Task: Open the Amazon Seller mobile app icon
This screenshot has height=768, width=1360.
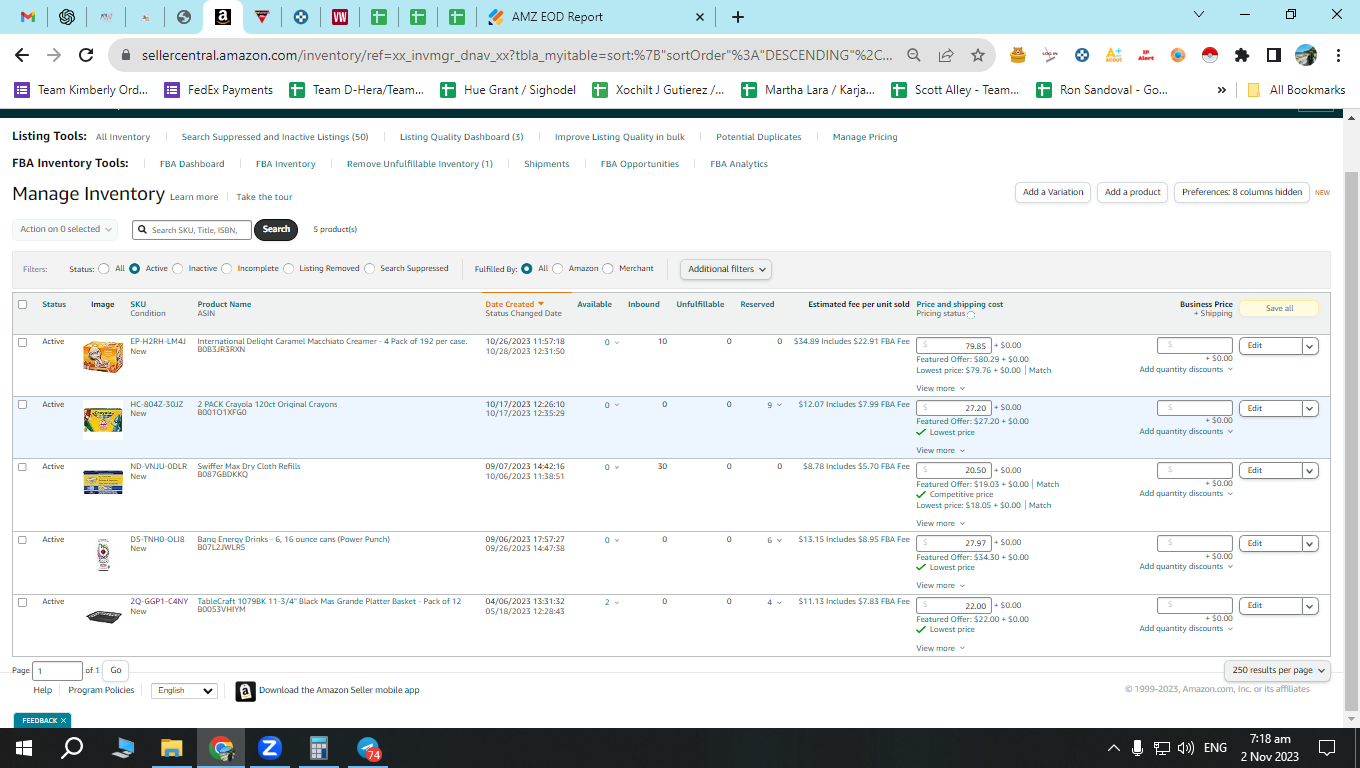Action: click(245, 691)
